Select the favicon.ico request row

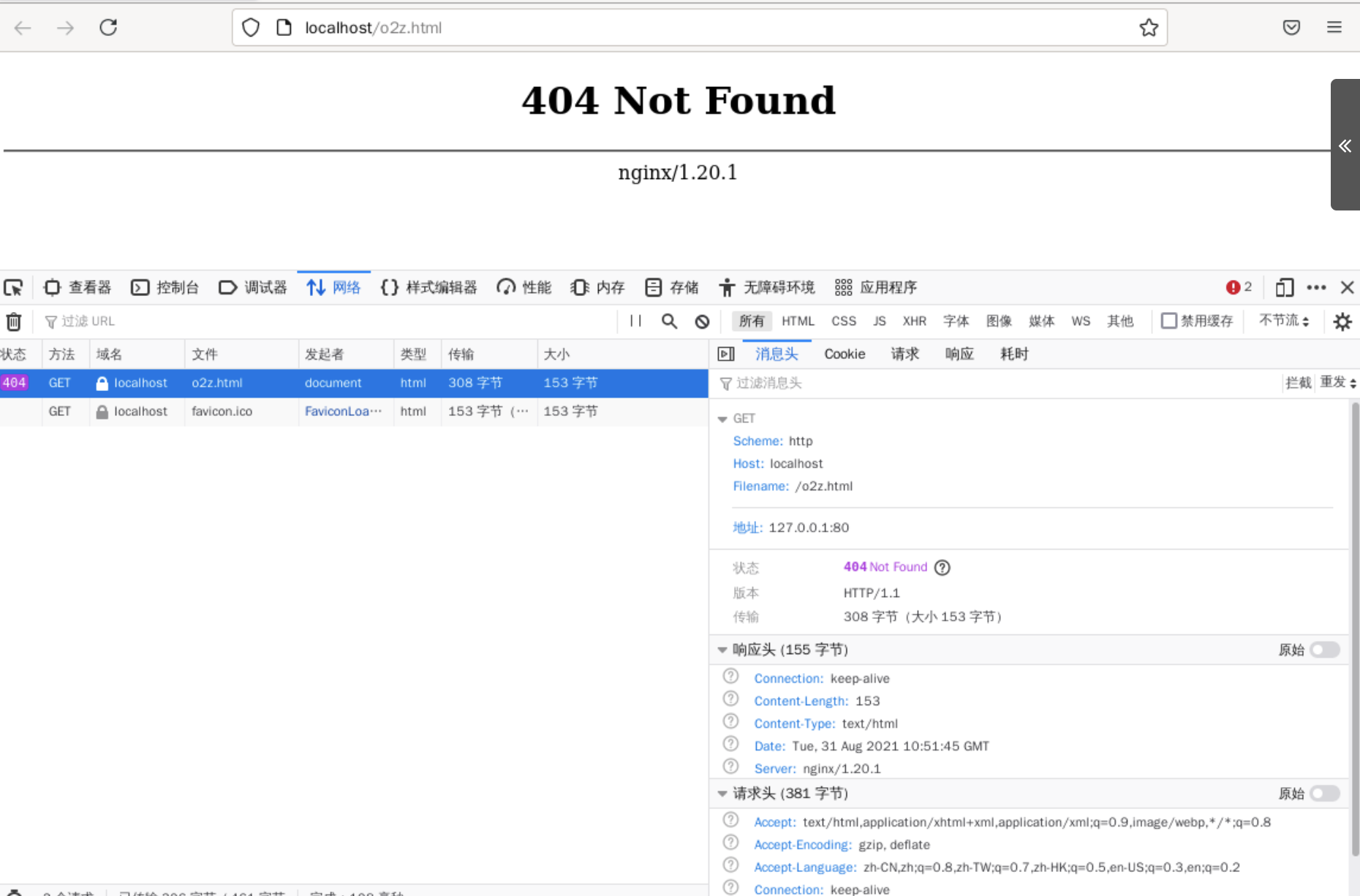click(x=354, y=411)
